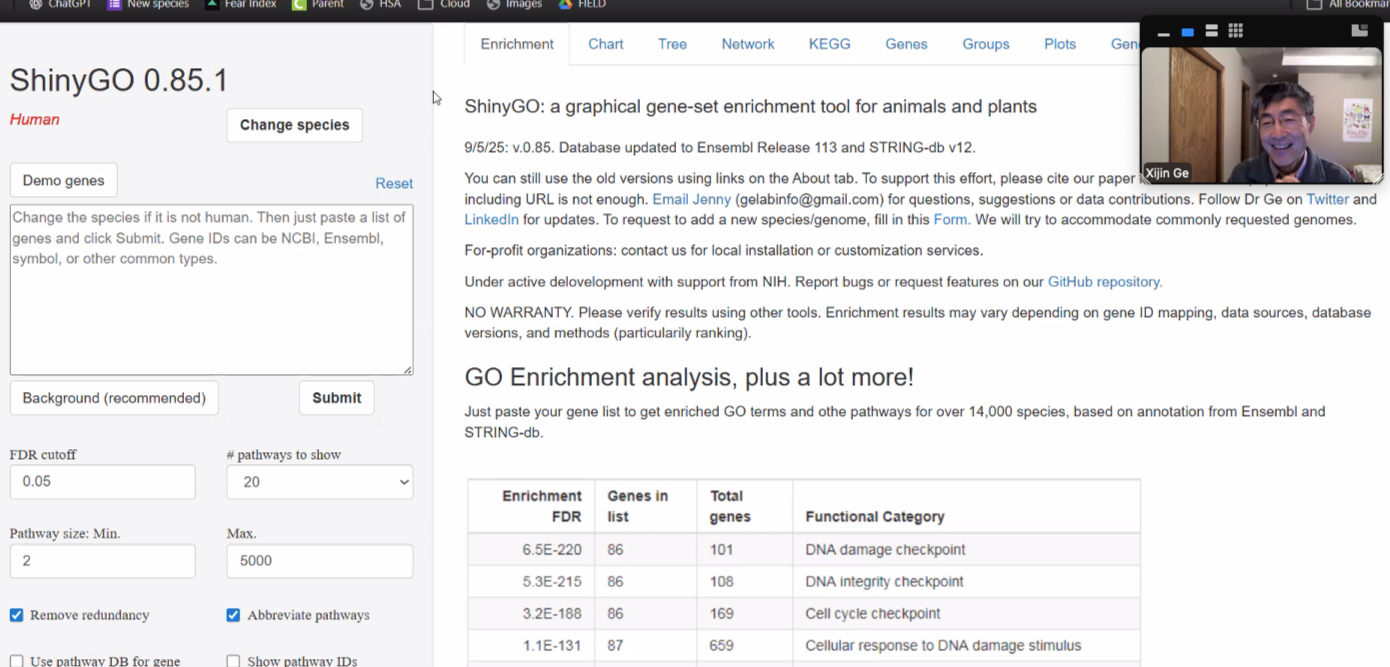Open the GitHub repository link
Image resolution: width=1390 pixels, height=667 pixels.
pos(1104,282)
